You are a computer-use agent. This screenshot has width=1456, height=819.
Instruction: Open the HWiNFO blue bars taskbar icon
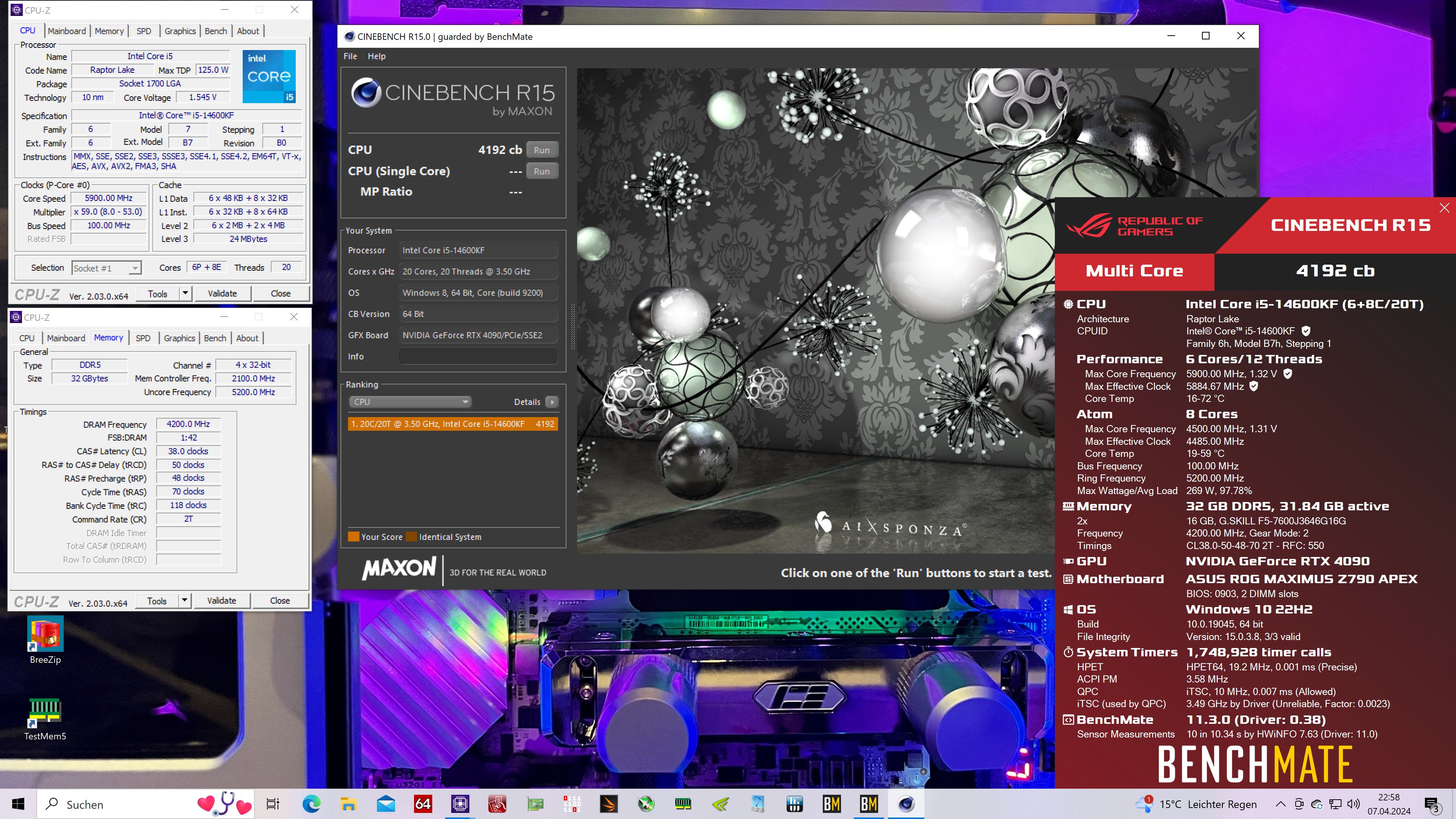pyautogui.click(x=795, y=804)
